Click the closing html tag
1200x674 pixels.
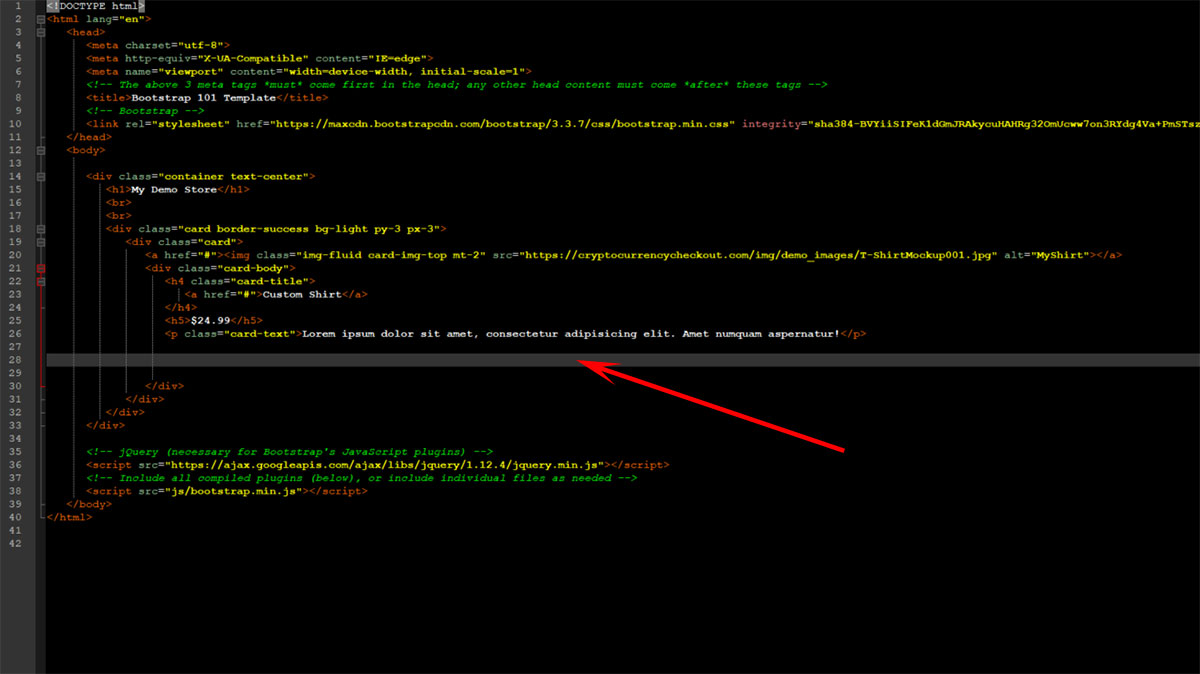point(69,516)
